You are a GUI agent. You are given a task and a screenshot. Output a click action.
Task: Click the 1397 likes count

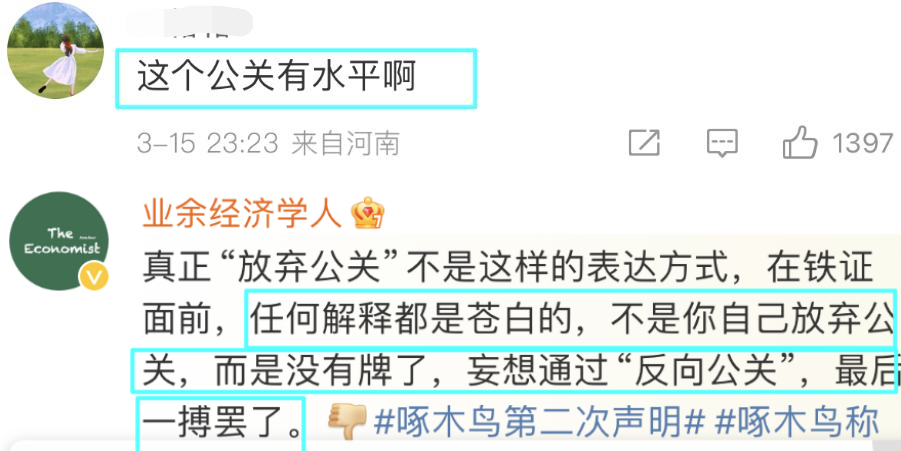pyautogui.click(x=863, y=142)
